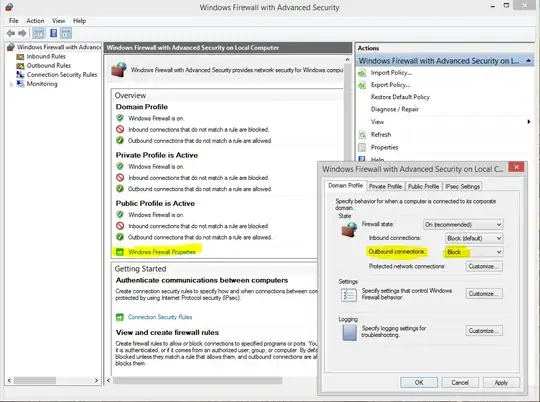
Task: Open the Connection Security Rules link
Action: pos(160,317)
